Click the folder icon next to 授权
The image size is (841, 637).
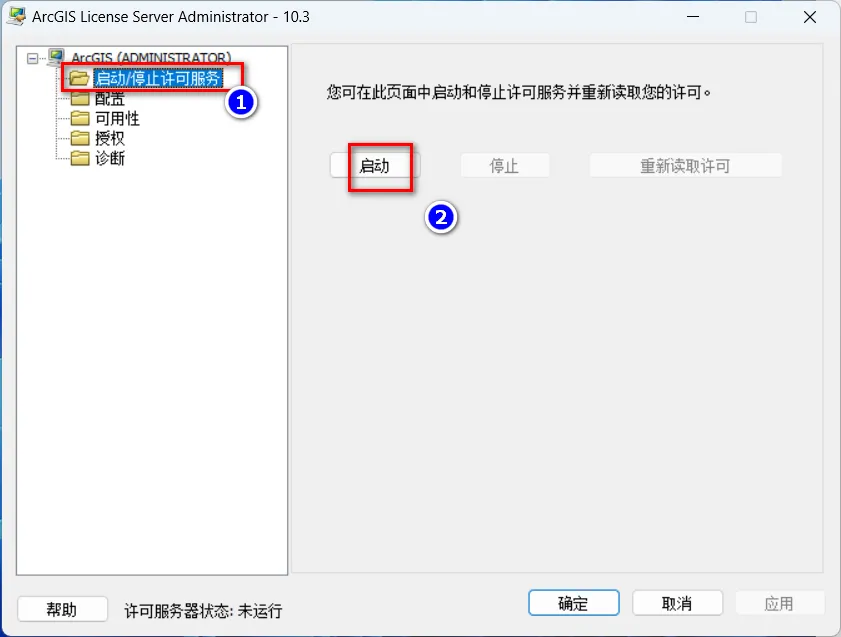point(80,138)
